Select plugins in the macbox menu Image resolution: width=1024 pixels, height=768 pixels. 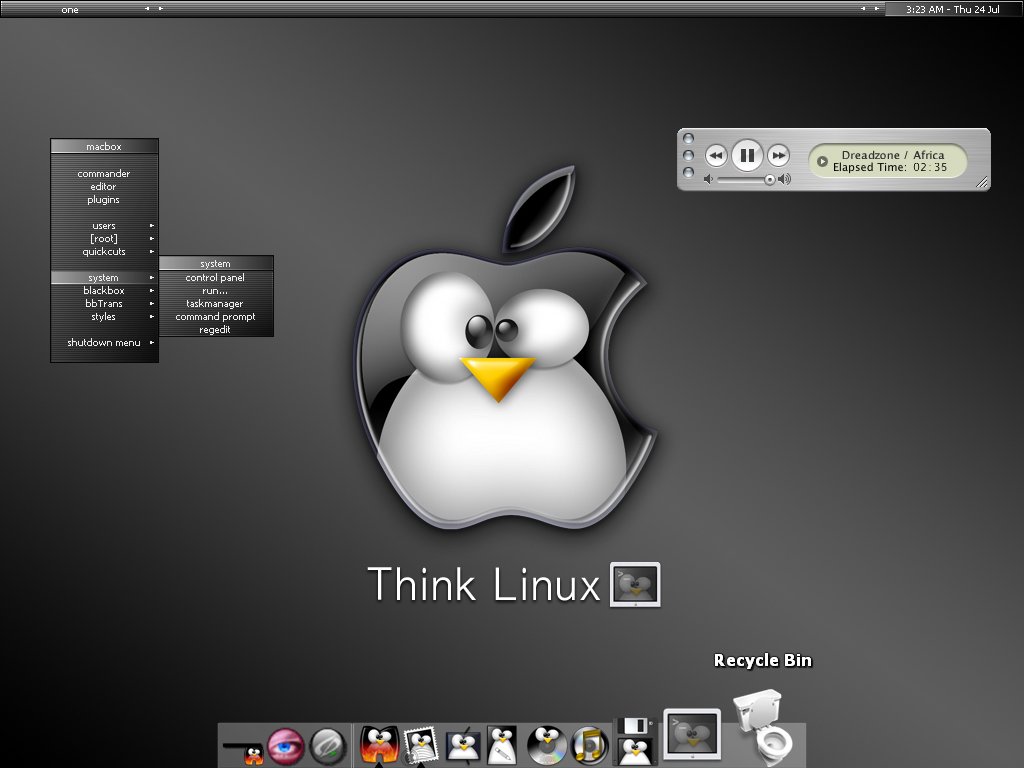click(x=104, y=200)
